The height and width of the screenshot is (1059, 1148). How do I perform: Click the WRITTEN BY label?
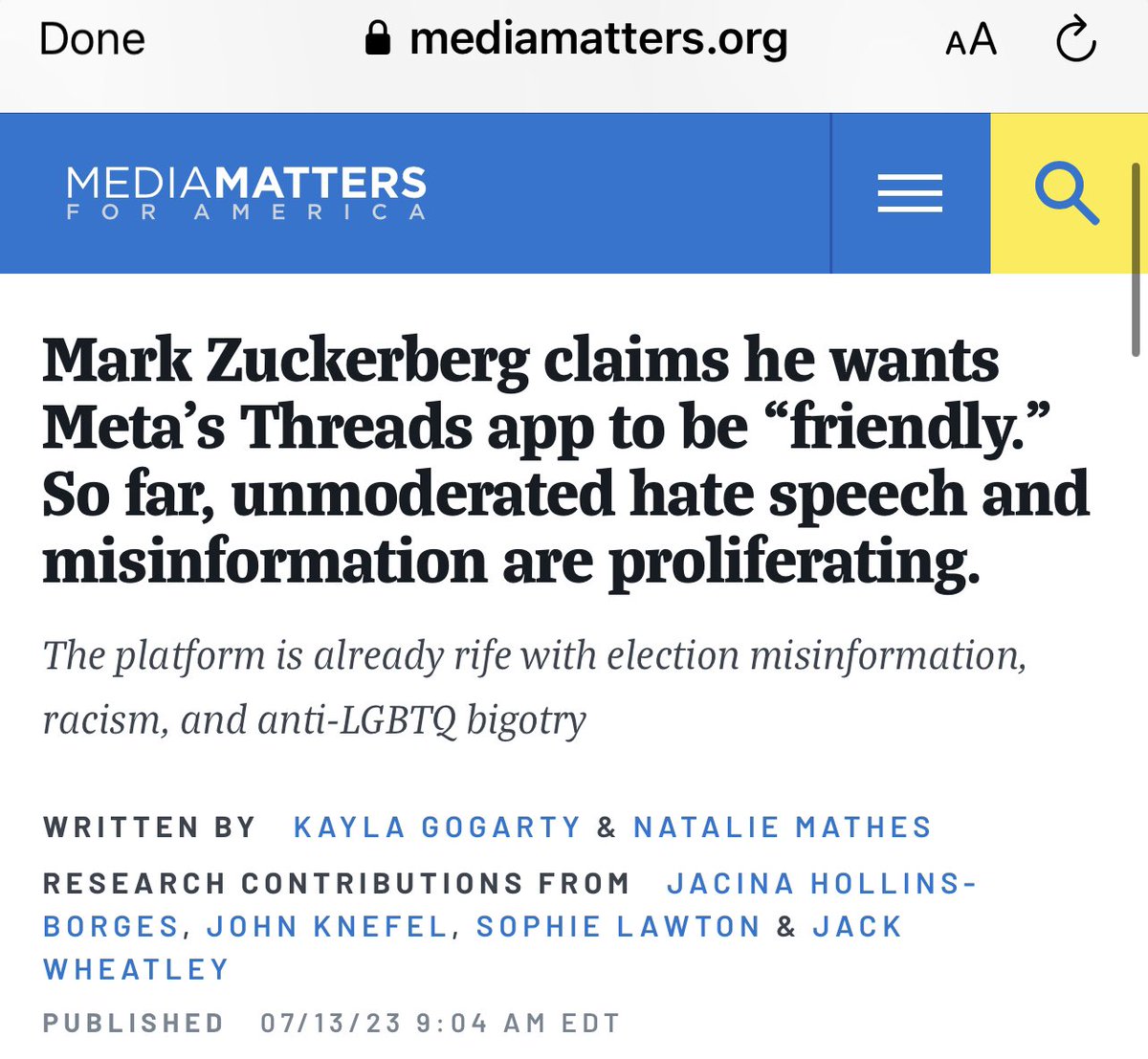149,827
